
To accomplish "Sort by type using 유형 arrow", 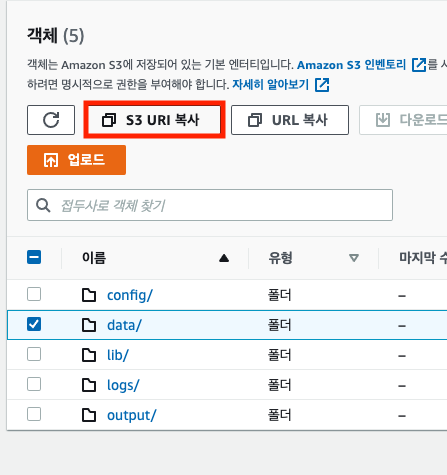I will (354, 258).
